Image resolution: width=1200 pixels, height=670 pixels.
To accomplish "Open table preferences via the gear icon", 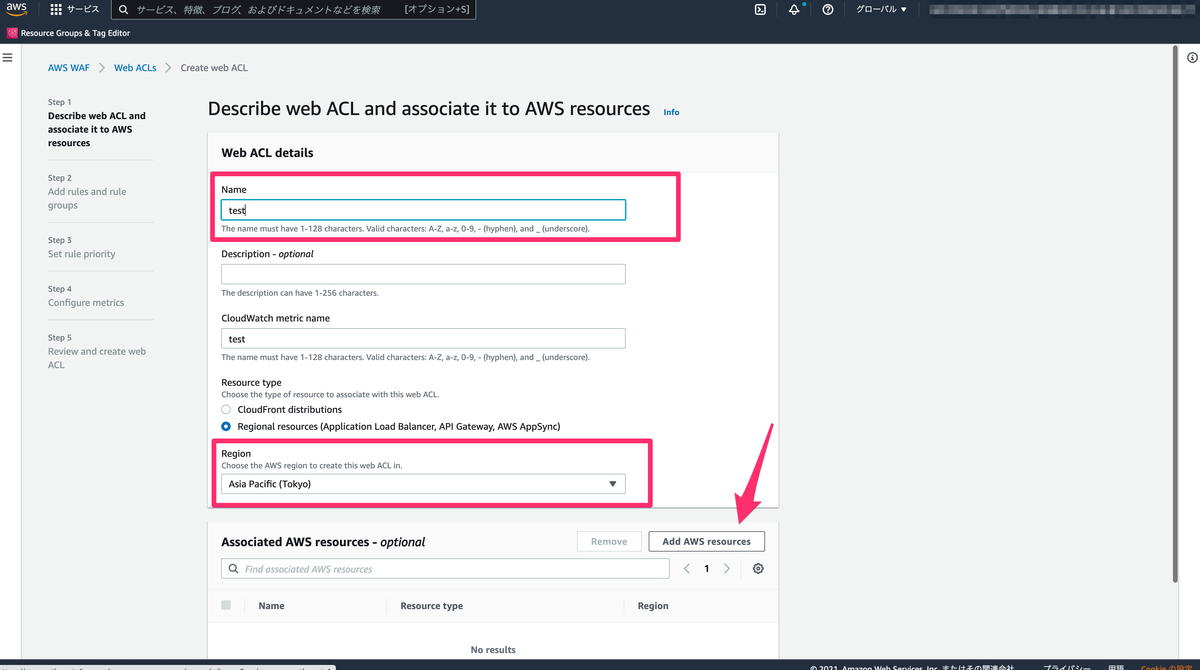I will 757,567.
